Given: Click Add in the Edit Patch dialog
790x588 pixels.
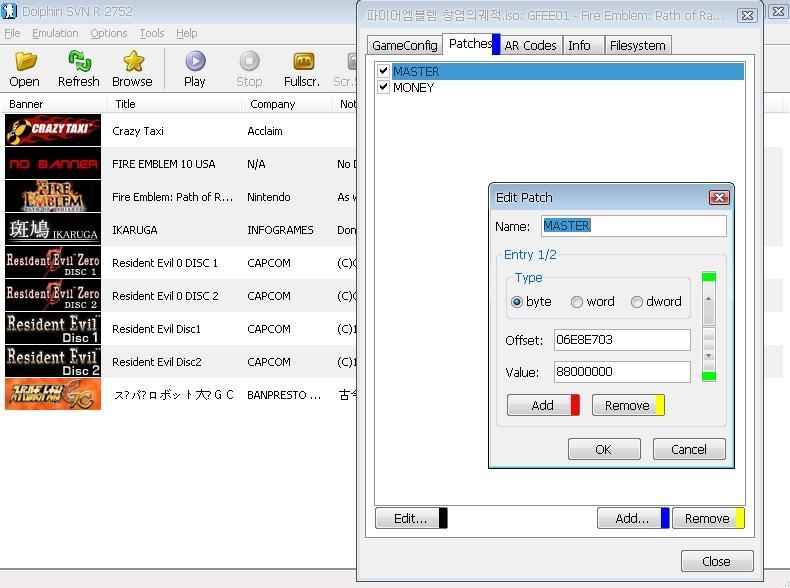Looking at the screenshot, I should (543, 405).
